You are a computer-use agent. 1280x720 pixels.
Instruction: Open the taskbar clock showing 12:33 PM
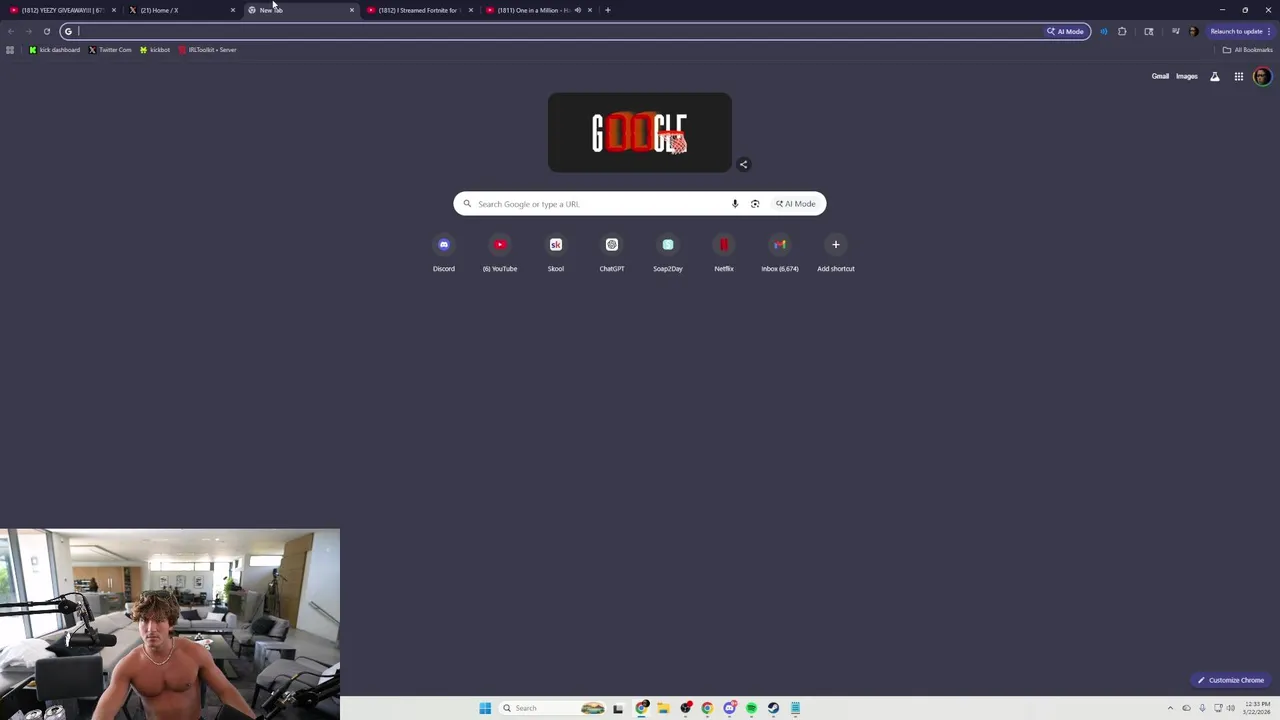pyautogui.click(x=1258, y=708)
